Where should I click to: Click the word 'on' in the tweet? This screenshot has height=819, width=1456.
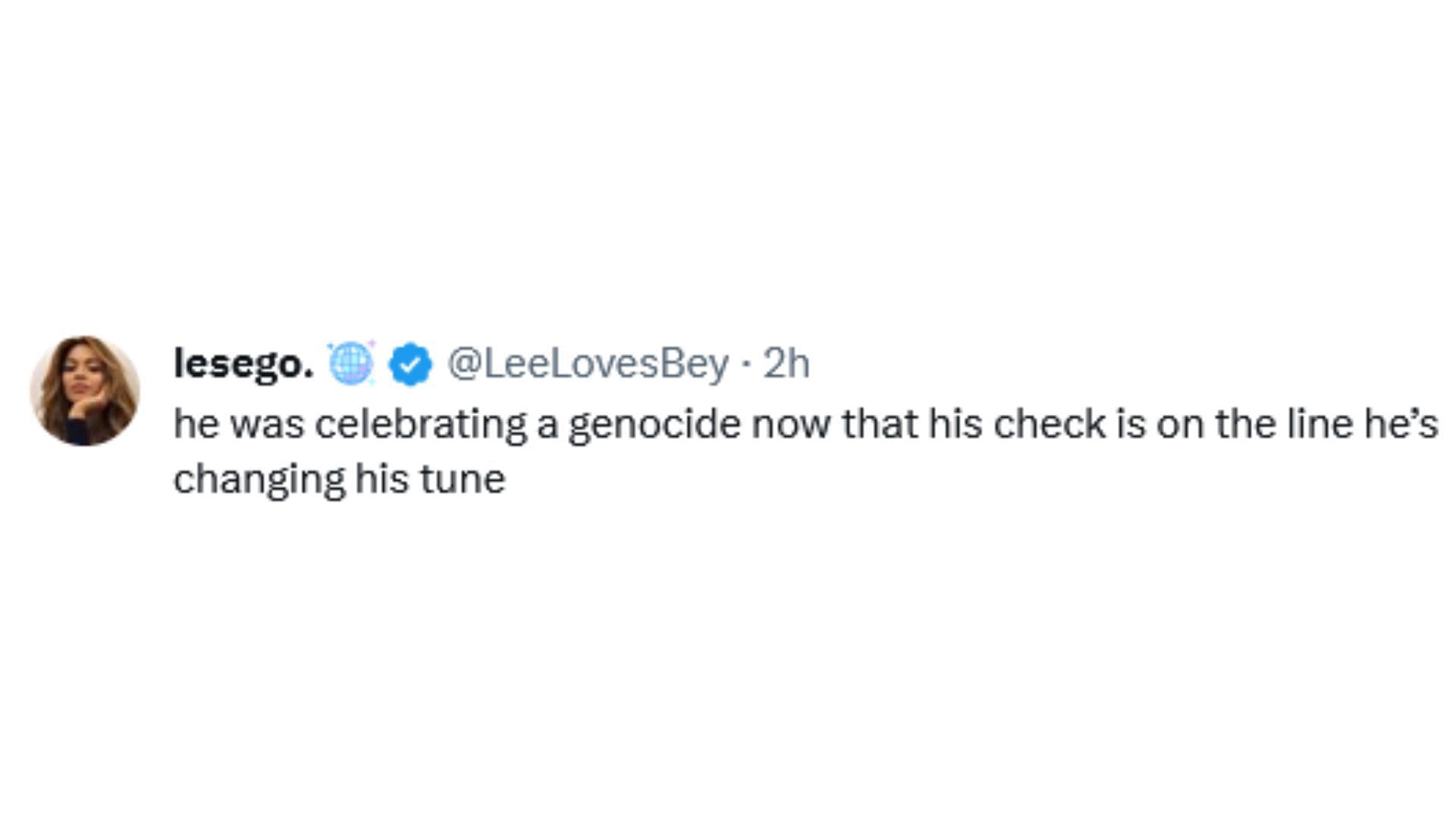1180,425
